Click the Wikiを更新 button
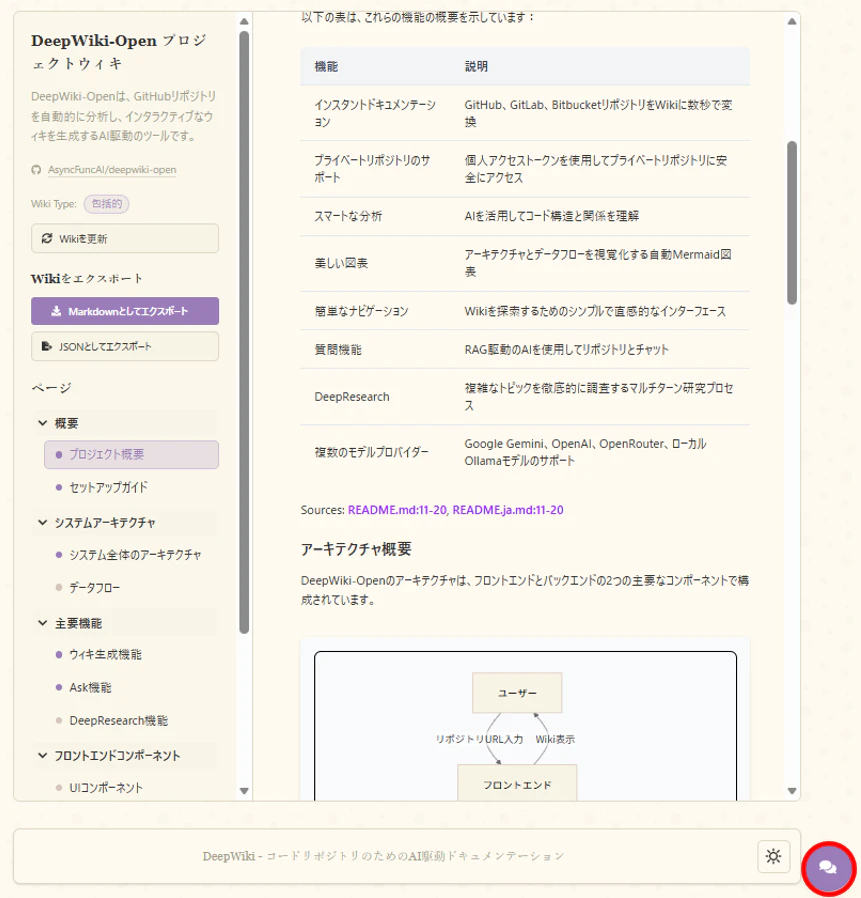 coord(125,238)
